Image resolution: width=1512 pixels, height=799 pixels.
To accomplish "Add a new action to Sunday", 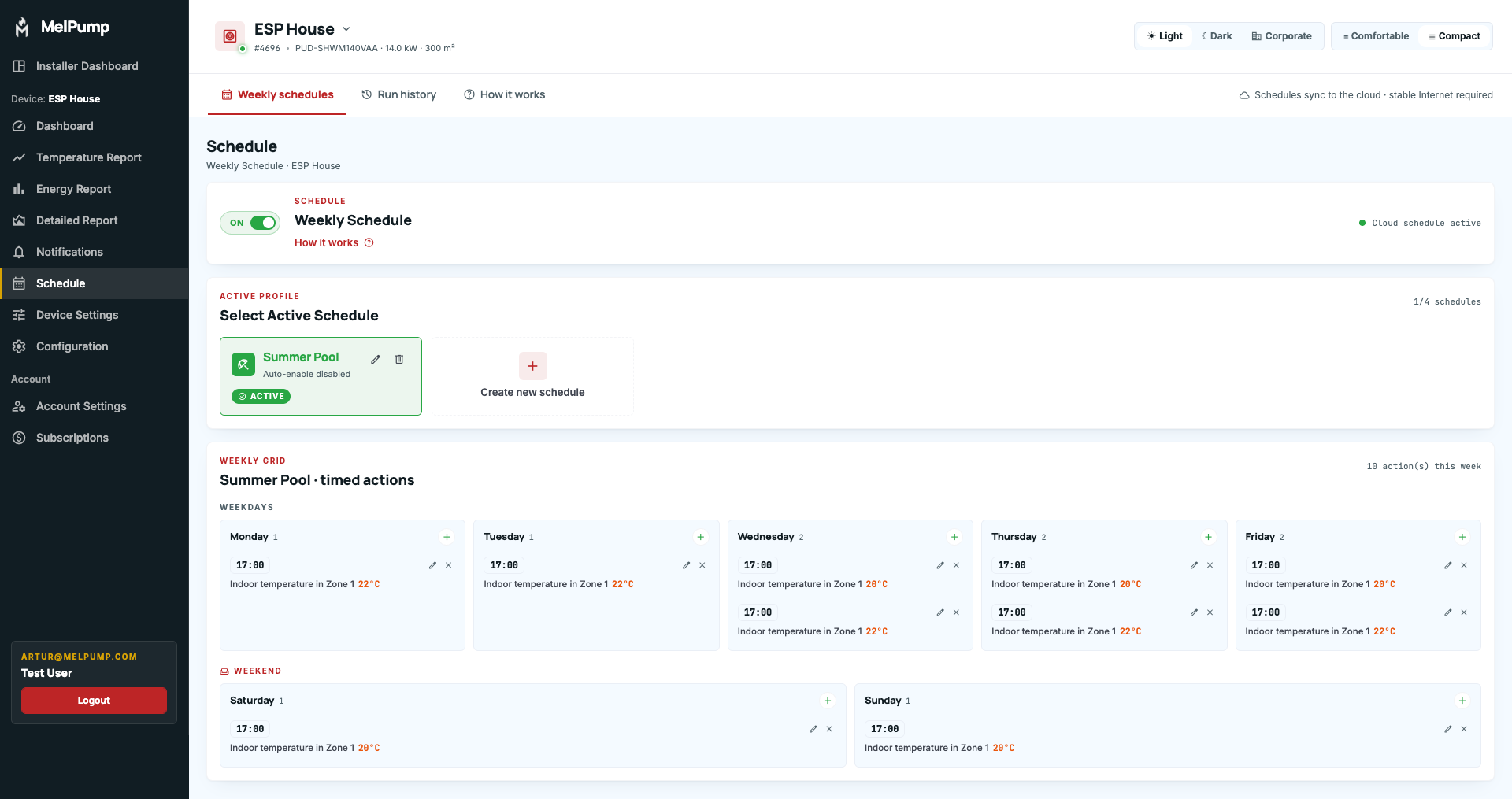I will (x=1462, y=701).
